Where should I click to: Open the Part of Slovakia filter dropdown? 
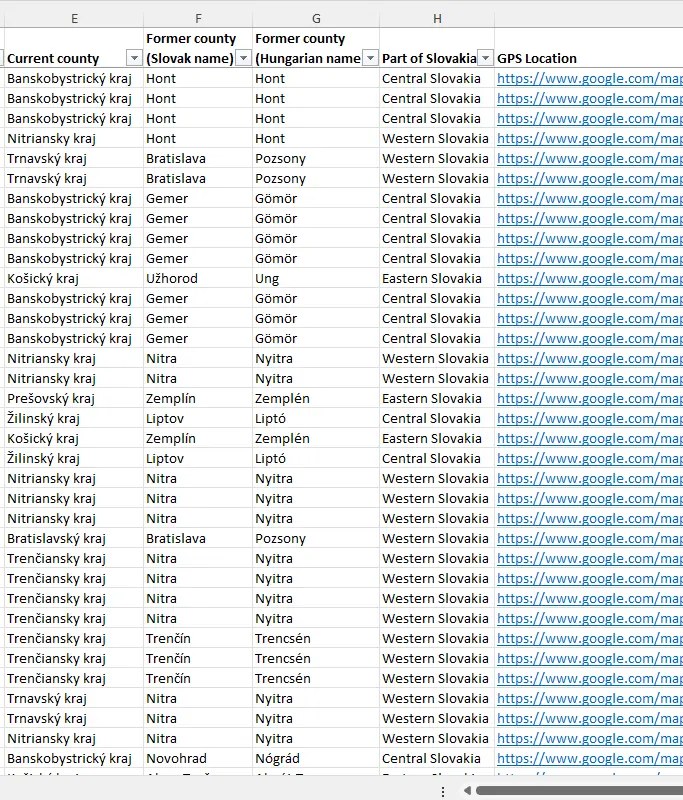[x=485, y=59]
